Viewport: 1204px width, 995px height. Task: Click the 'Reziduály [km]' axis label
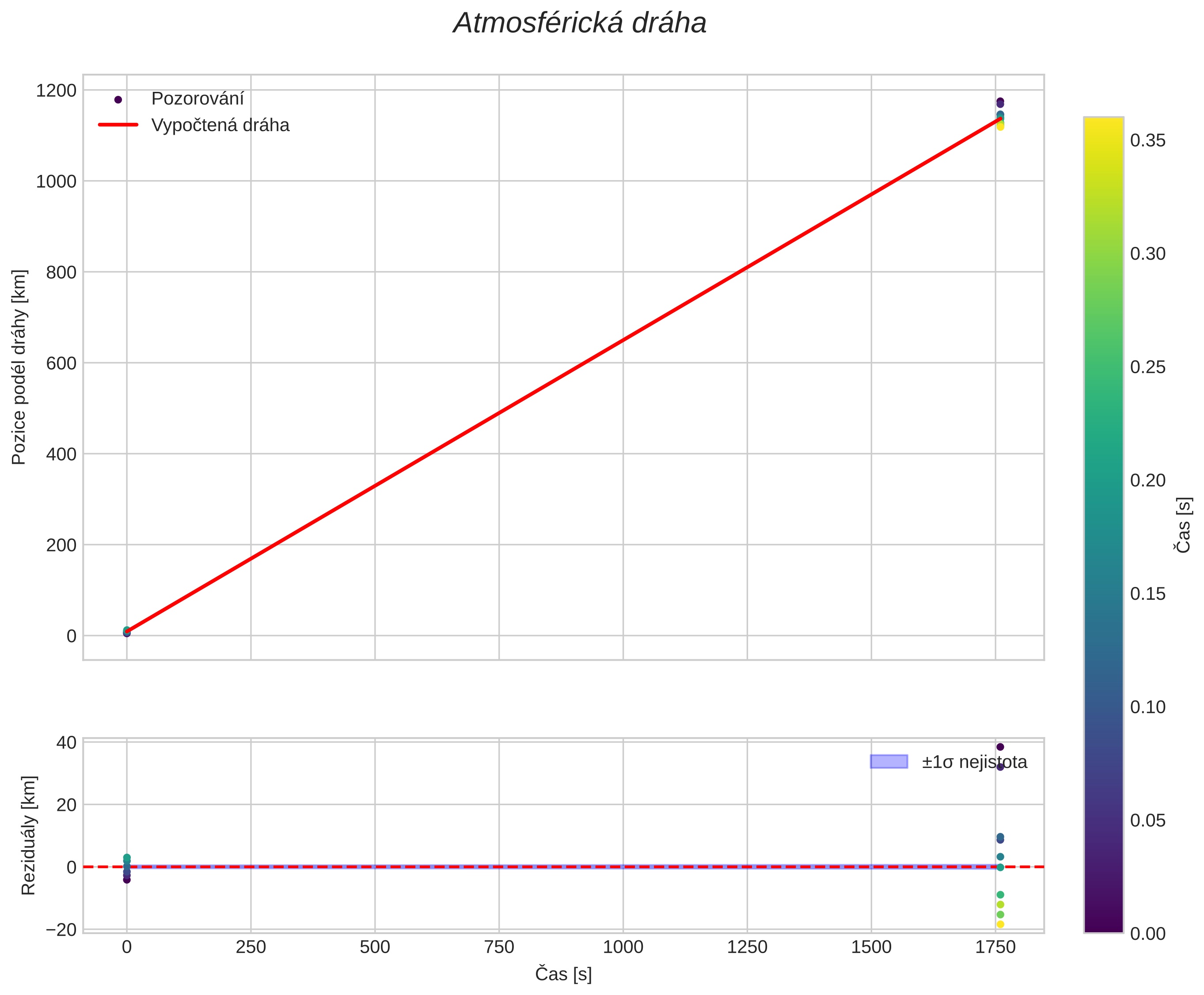[x=28, y=835]
